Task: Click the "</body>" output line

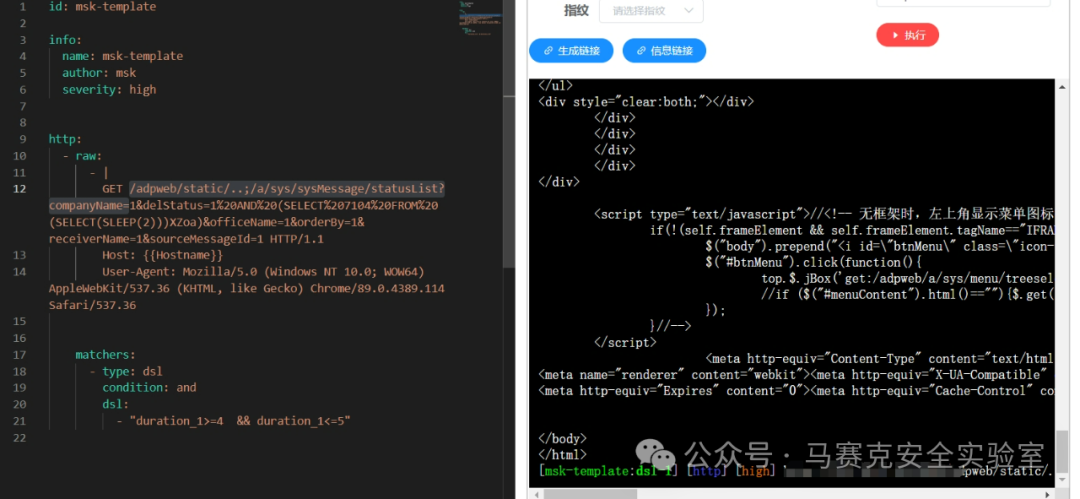Action: [x=562, y=439]
